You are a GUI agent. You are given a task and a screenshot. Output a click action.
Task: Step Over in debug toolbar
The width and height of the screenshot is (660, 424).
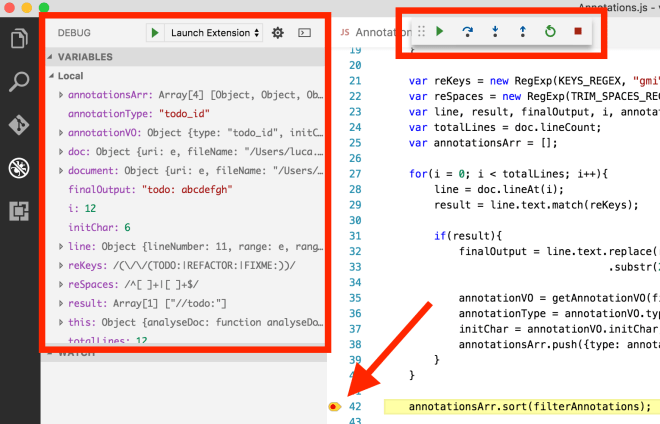[467, 32]
